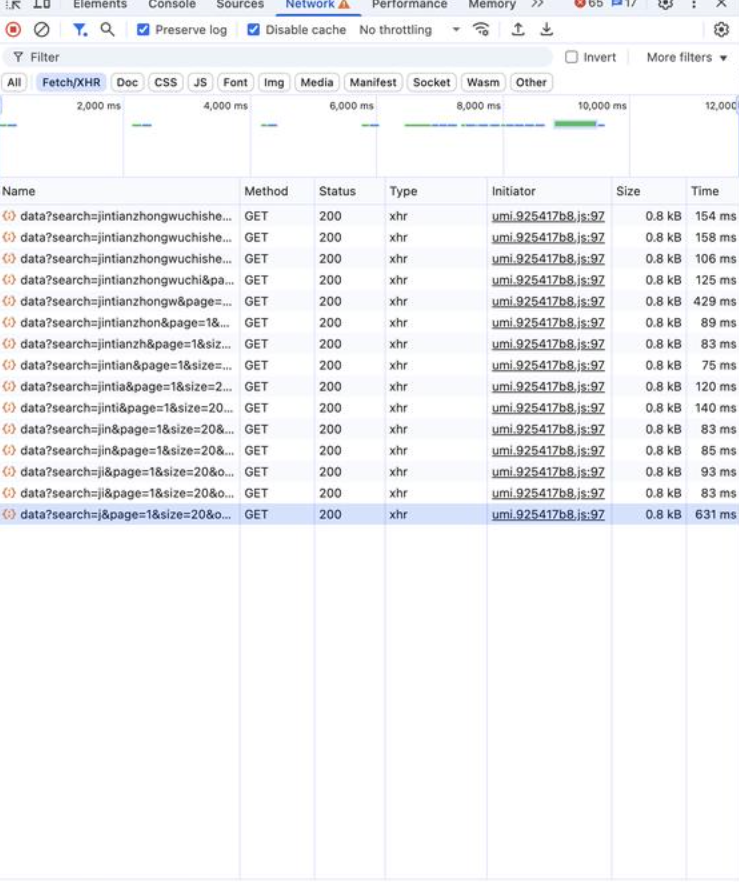Open network conditions wifi icon
739x882 pixels.
point(481,30)
